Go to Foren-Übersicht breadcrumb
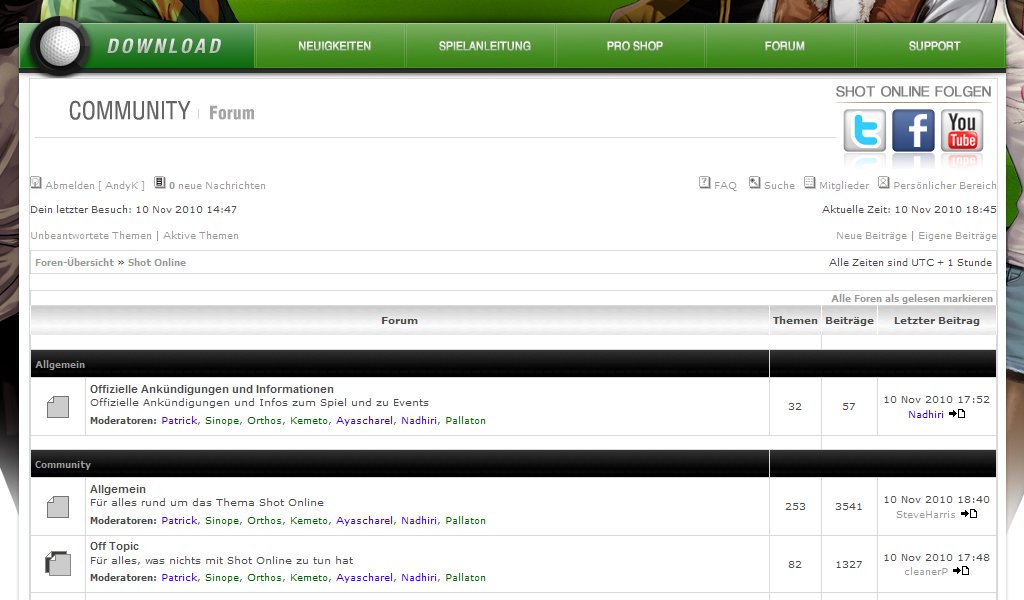 [74, 262]
